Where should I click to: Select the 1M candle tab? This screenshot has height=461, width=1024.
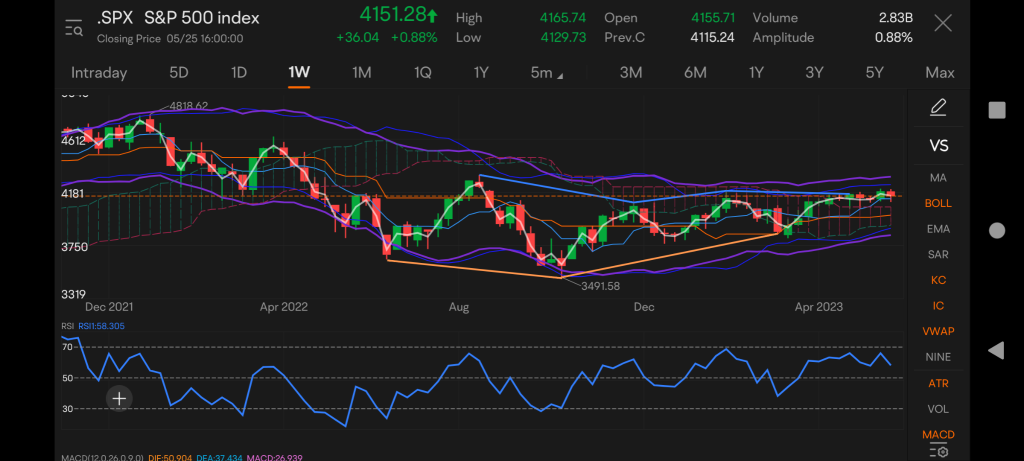point(362,72)
